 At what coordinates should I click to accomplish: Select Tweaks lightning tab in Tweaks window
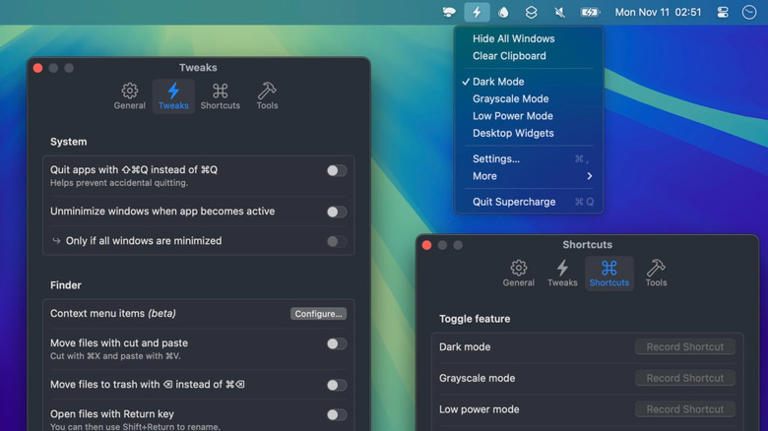click(173, 96)
